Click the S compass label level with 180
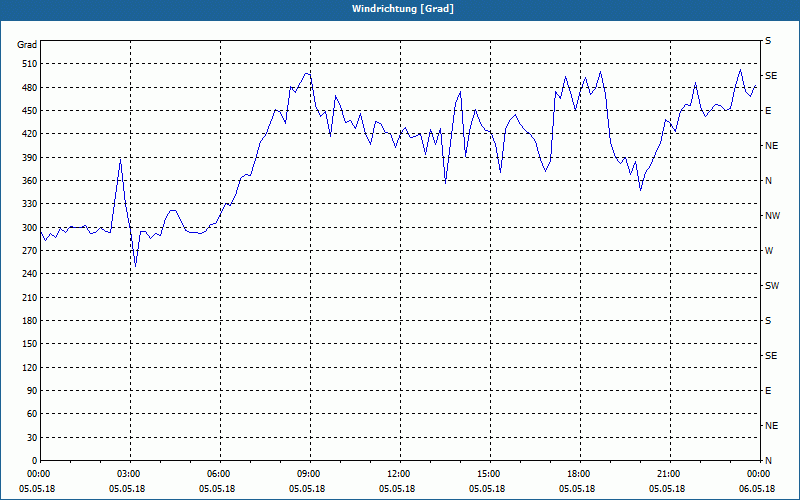 [x=768, y=321]
